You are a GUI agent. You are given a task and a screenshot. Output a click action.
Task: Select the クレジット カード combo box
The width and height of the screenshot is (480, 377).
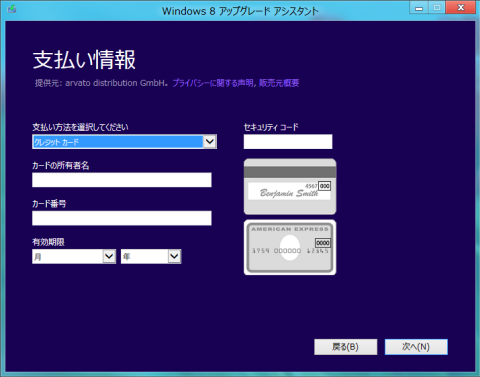(124, 141)
